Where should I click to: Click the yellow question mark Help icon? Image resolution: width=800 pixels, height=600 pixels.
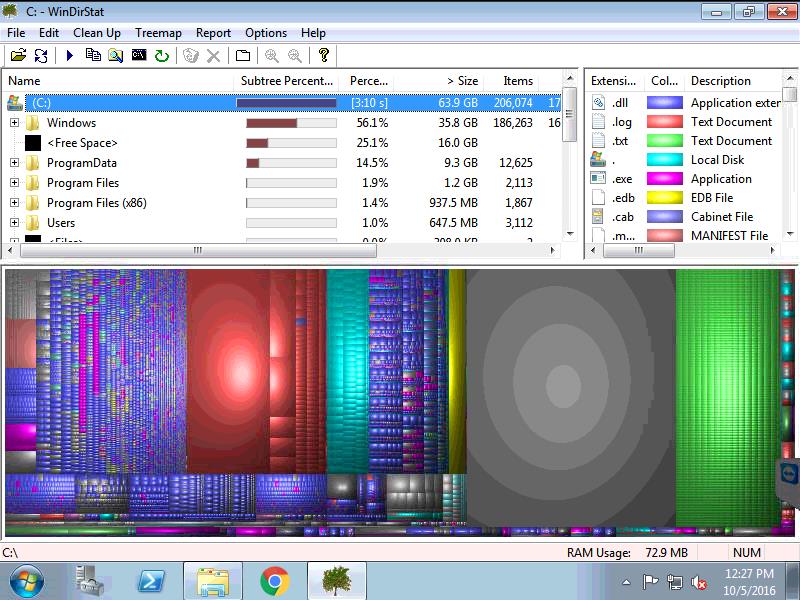(323, 55)
